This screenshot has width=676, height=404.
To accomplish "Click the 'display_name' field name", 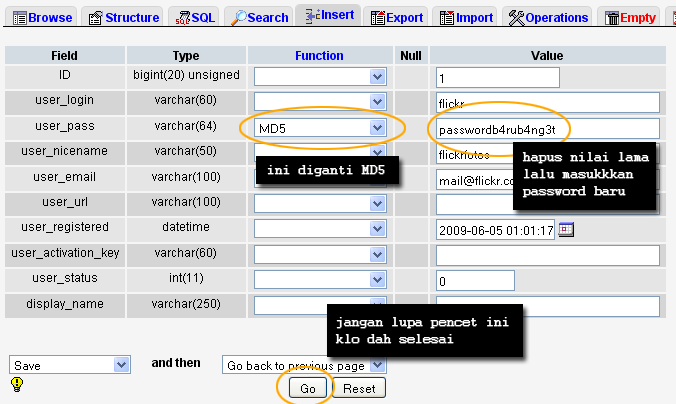I will tap(65, 304).
